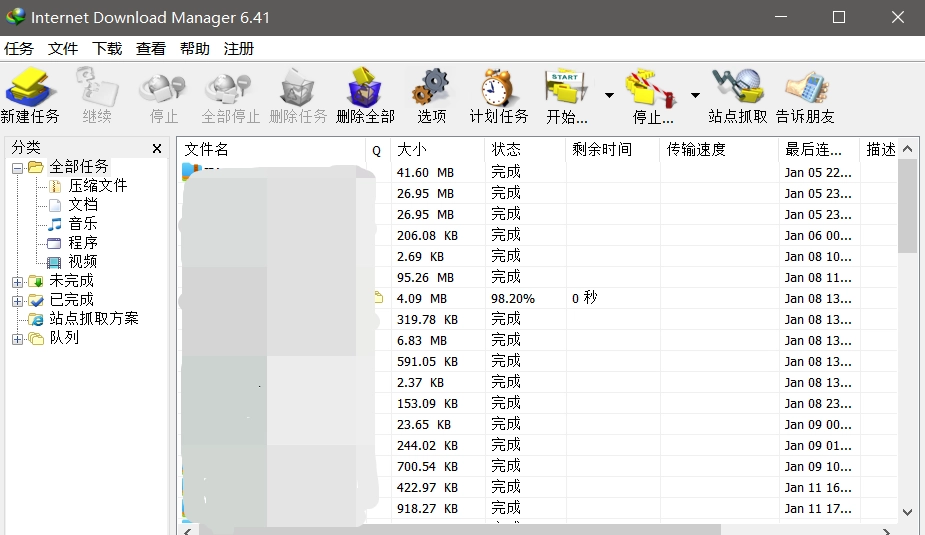Viewport: 925px width, 535px height.
Task: Close the 分类 panel with X
Action: (x=157, y=149)
